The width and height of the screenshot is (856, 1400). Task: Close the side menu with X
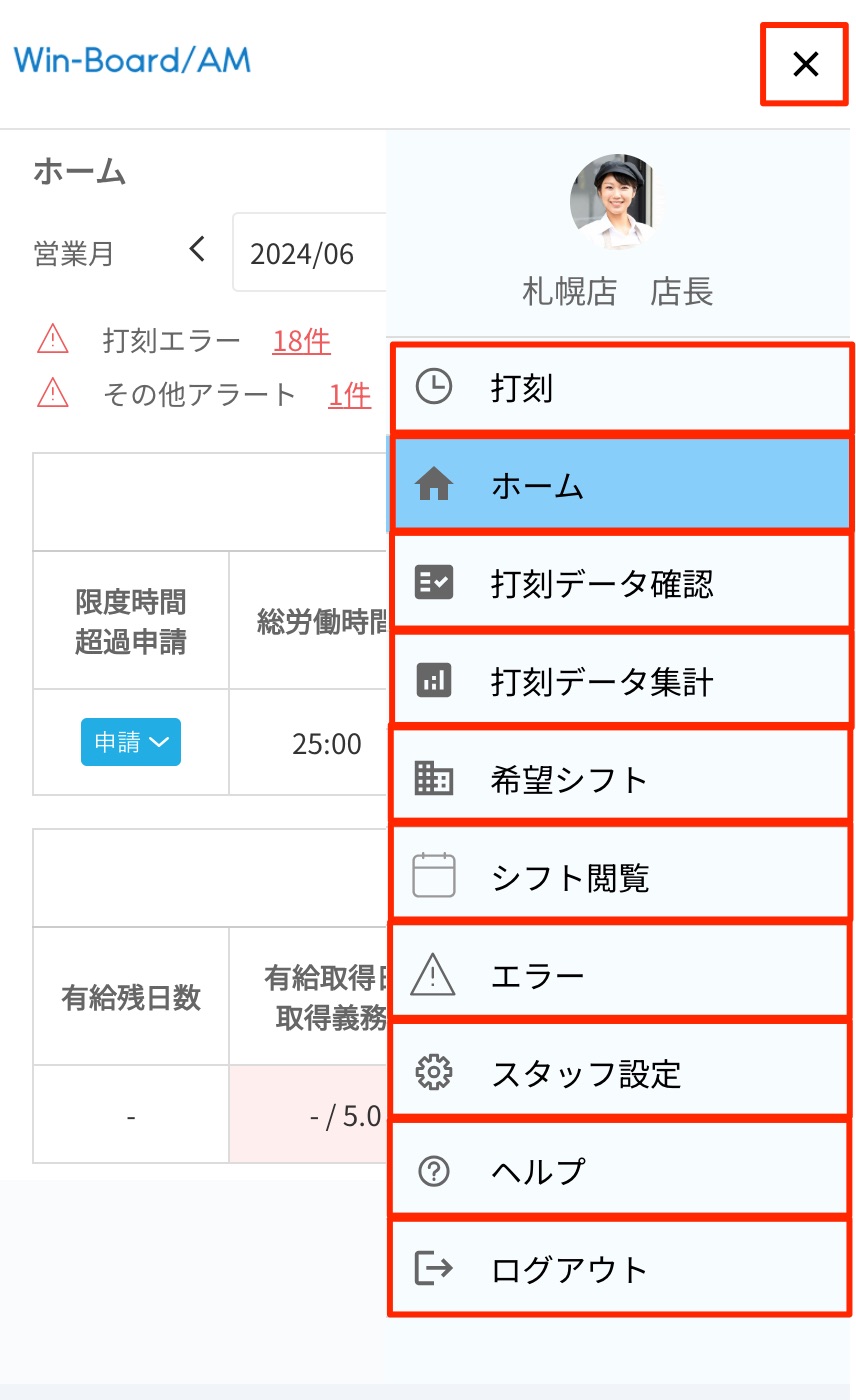[x=804, y=64]
